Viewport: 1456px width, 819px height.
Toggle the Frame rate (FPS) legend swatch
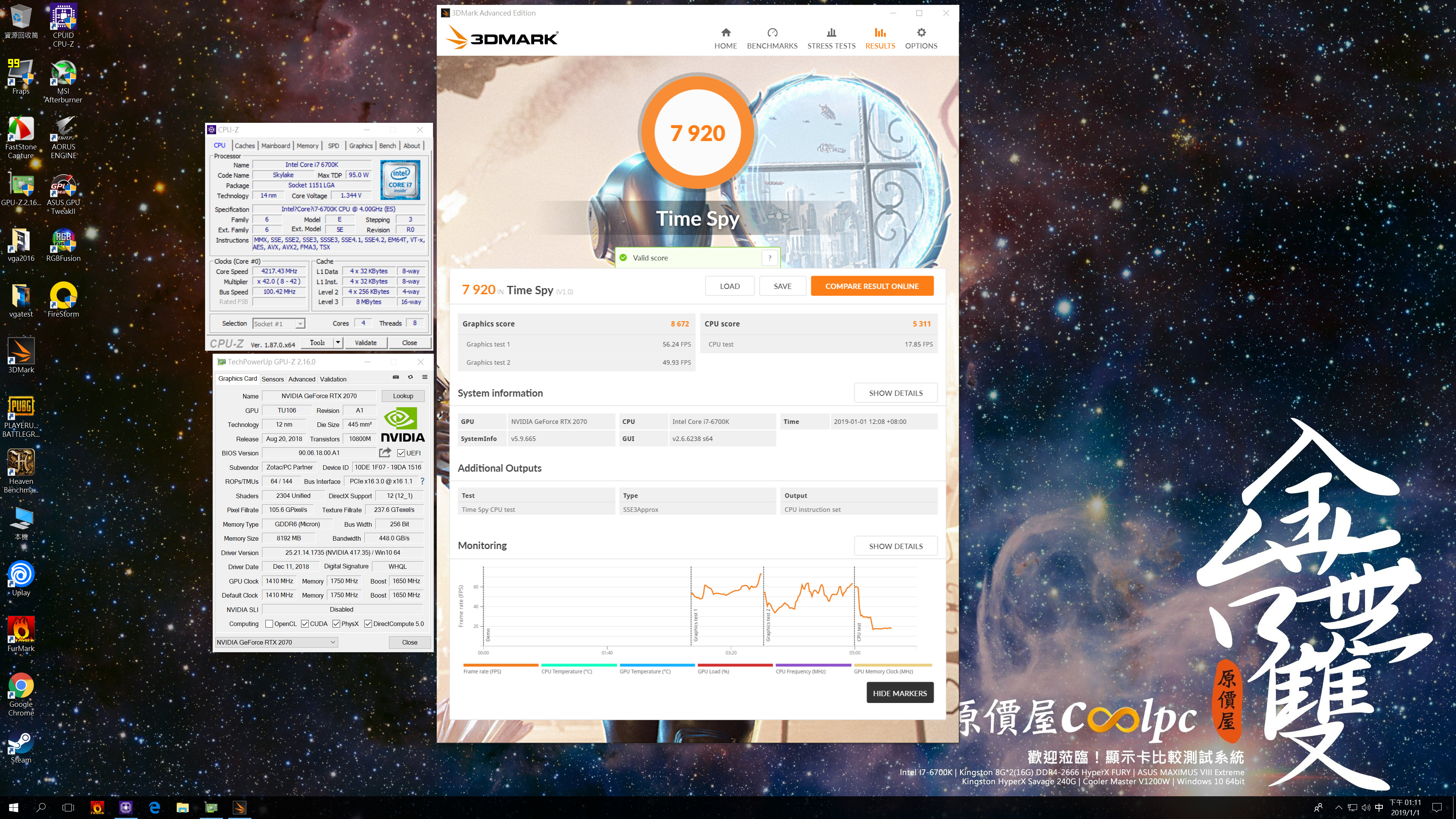click(x=500, y=665)
